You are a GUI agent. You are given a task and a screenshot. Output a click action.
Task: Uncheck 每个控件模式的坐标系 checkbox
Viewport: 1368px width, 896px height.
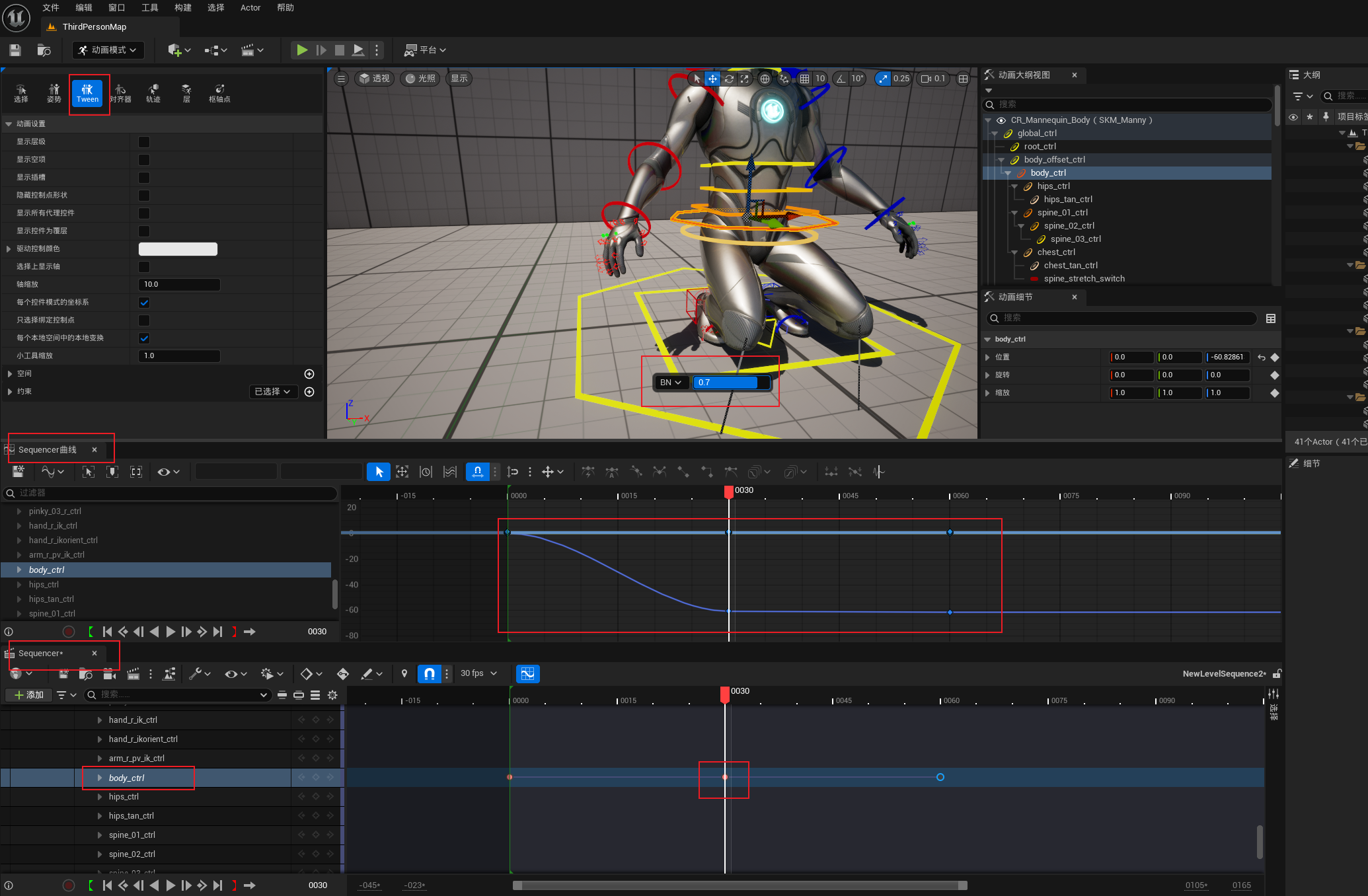[x=144, y=303]
